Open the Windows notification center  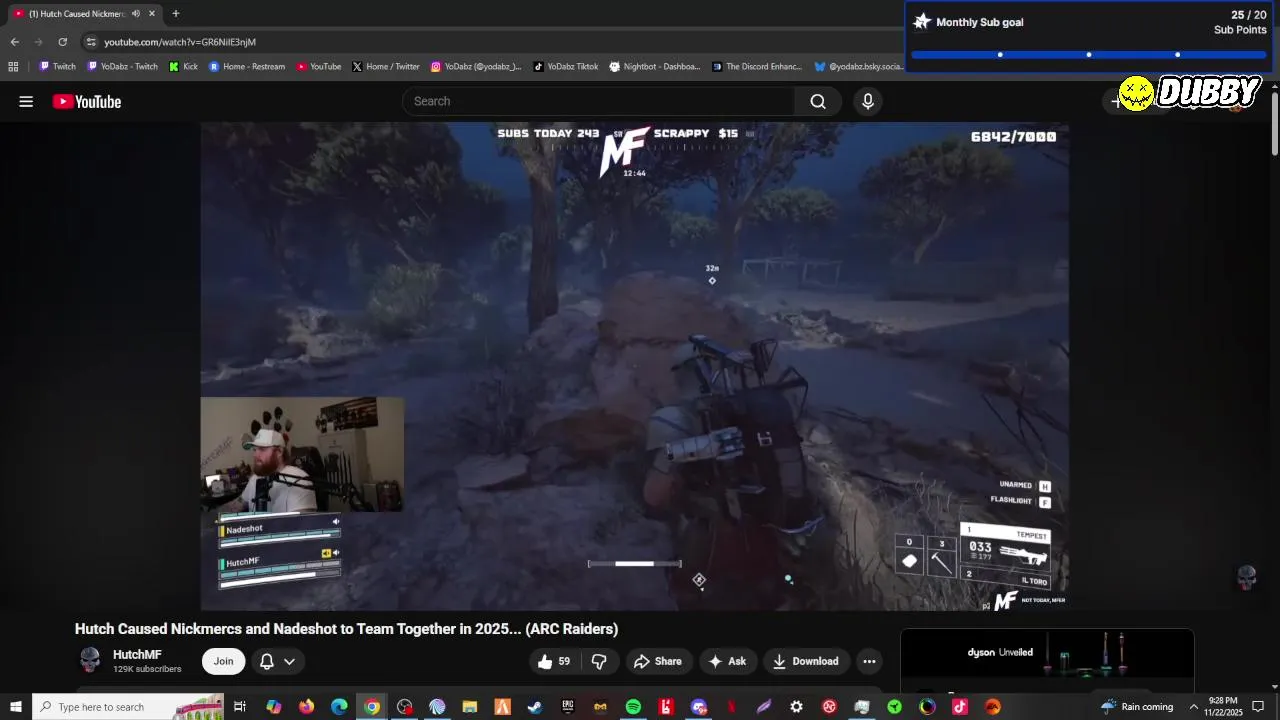click(1258, 707)
